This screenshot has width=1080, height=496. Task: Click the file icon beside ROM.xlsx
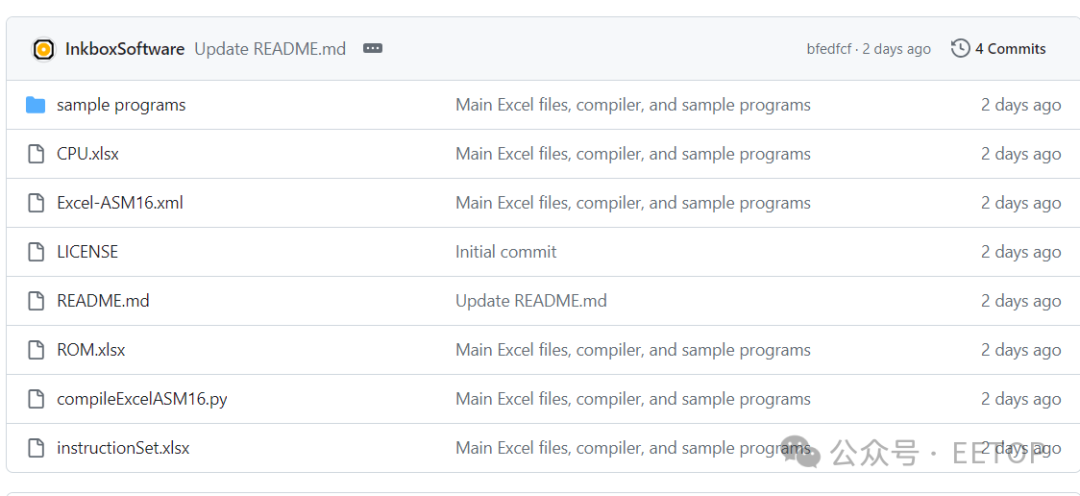pos(36,350)
